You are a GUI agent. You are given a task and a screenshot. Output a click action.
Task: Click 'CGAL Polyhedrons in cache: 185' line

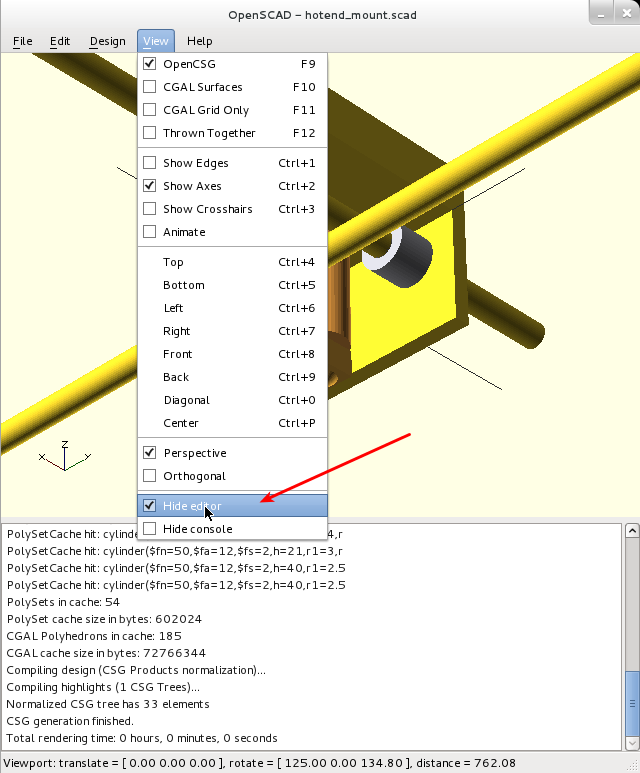pos(94,636)
